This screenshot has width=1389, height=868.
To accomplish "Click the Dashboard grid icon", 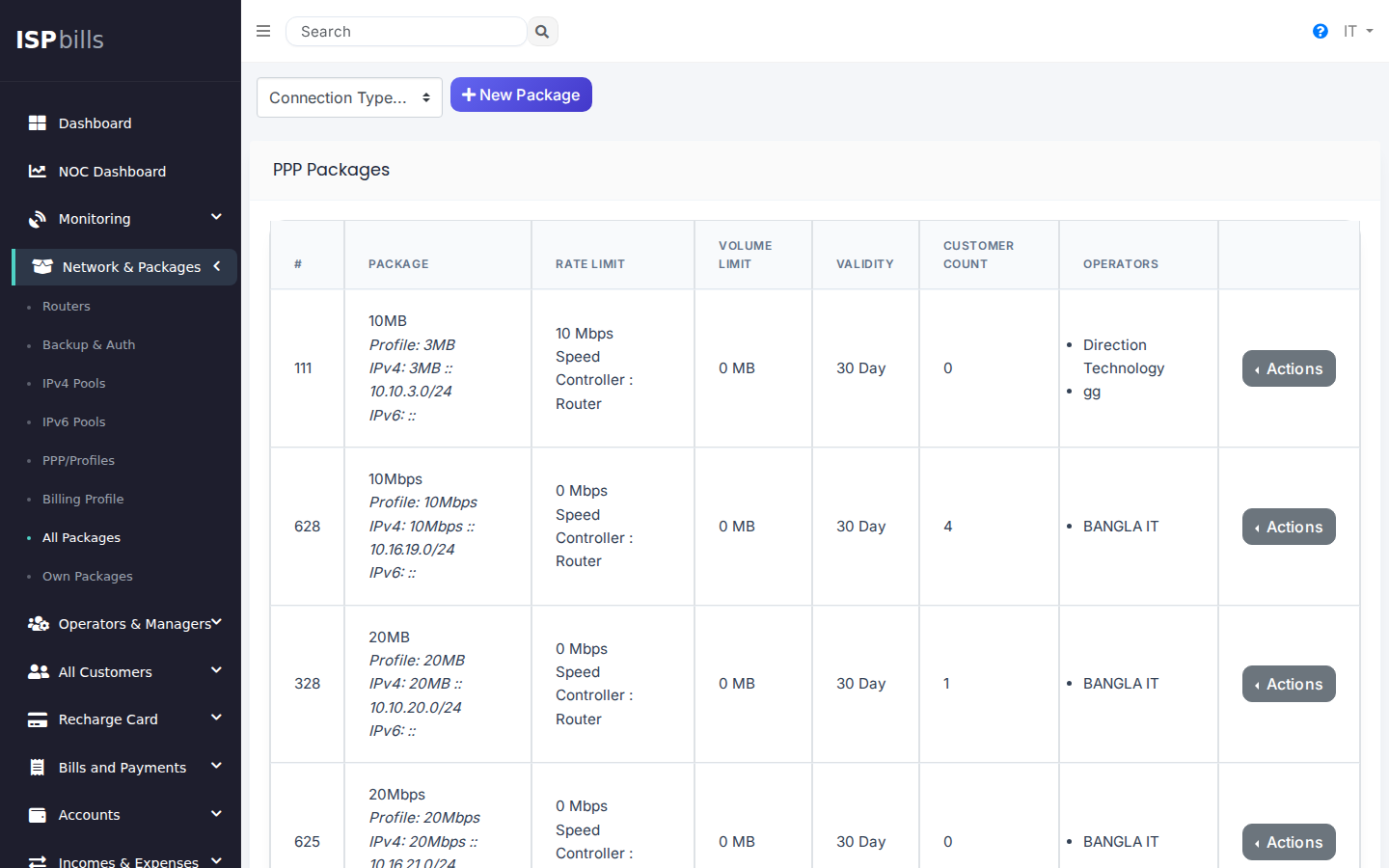I will 38,123.
